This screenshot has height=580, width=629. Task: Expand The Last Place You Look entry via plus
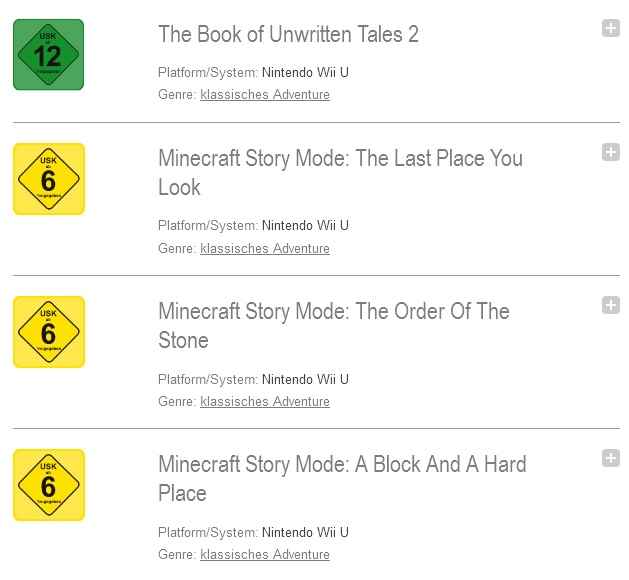click(611, 152)
